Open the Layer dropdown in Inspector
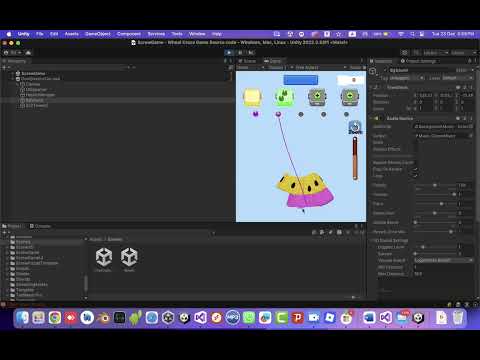The height and width of the screenshot is (360, 480). 457,78
